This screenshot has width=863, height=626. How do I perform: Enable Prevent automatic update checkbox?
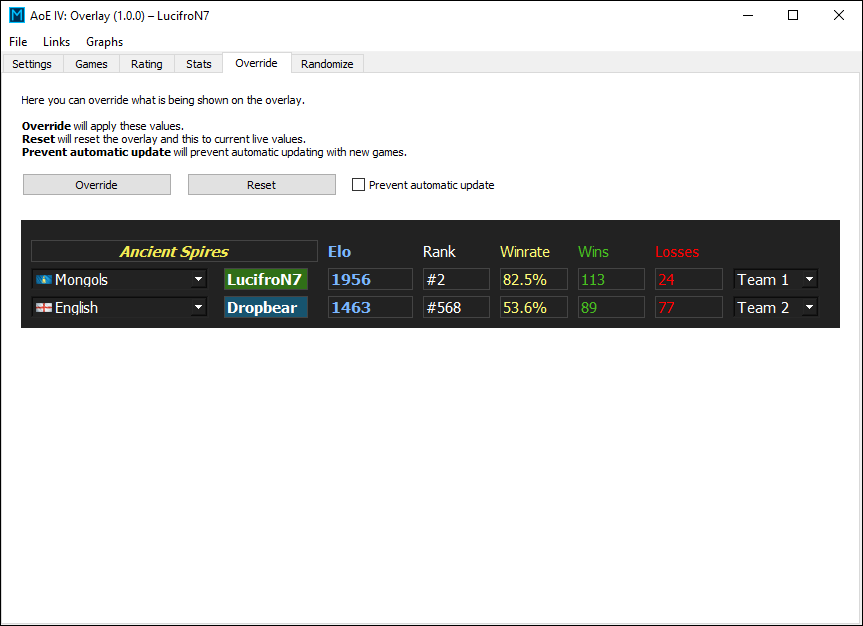(358, 185)
